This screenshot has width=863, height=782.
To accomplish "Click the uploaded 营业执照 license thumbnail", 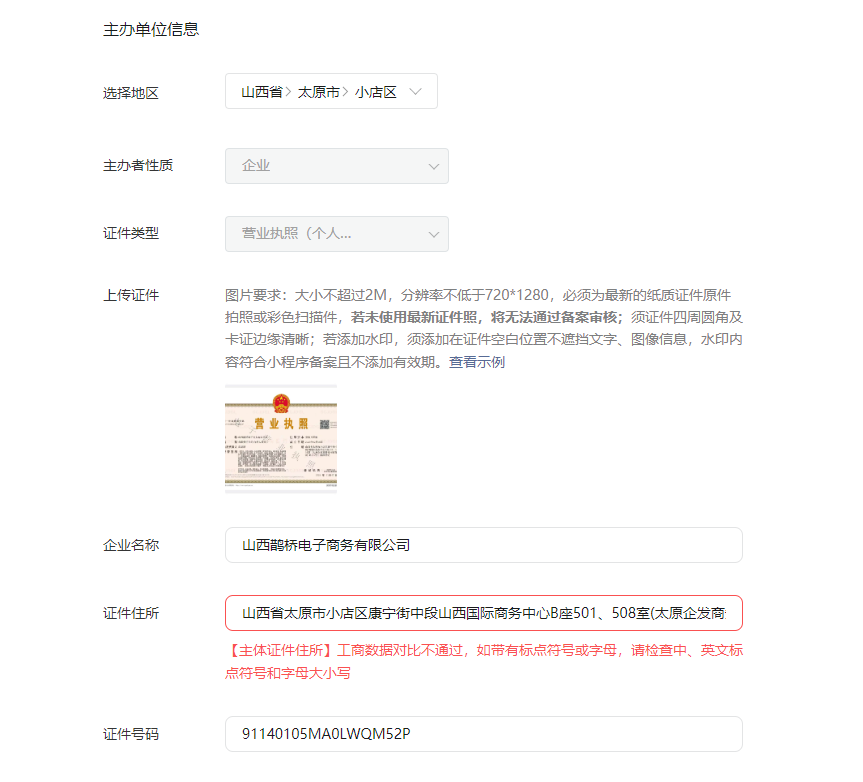I will [281, 439].
